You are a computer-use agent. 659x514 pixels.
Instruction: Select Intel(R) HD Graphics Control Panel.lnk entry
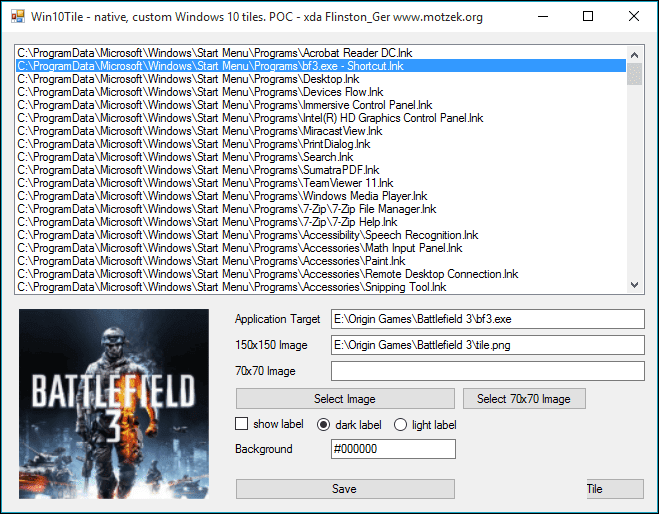(321, 118)
